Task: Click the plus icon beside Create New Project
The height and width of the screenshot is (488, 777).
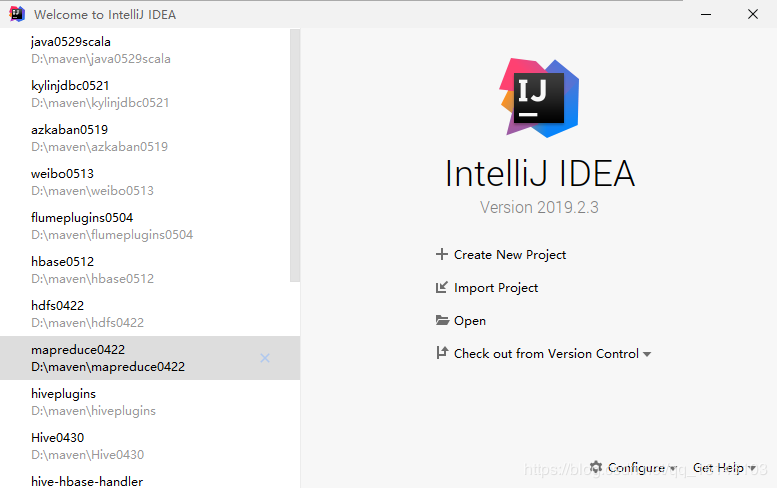Action: pyautogui.click(x=442, y=255)
